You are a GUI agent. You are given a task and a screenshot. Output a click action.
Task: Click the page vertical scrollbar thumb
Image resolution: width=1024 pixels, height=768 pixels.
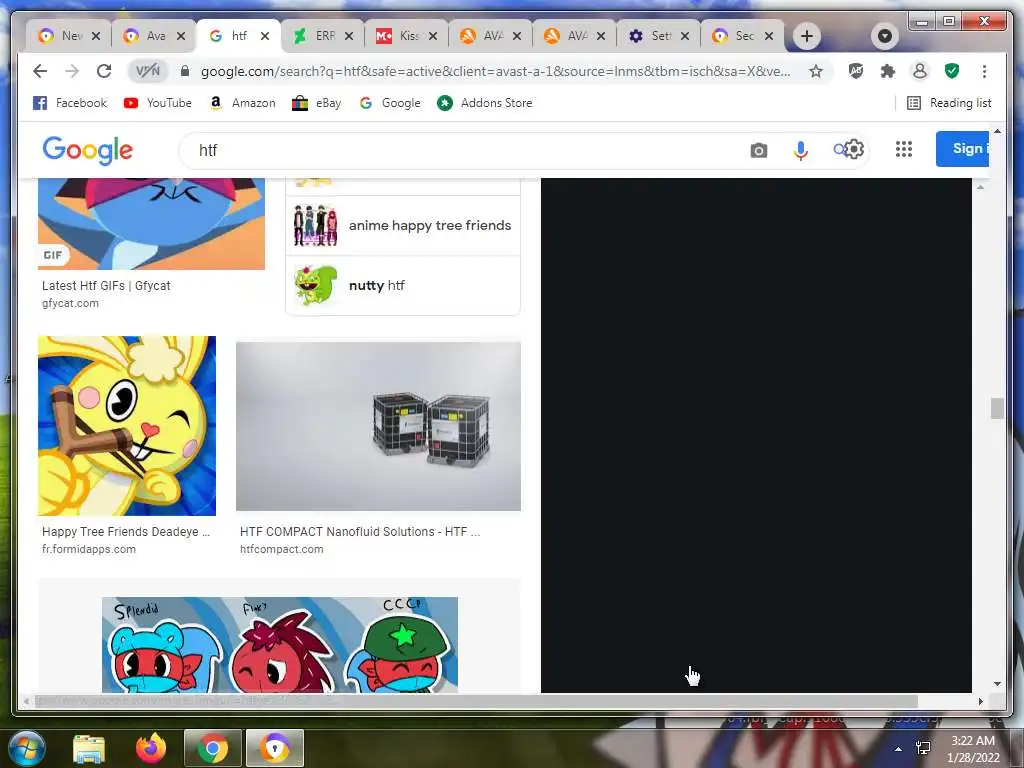click(997, 409)
